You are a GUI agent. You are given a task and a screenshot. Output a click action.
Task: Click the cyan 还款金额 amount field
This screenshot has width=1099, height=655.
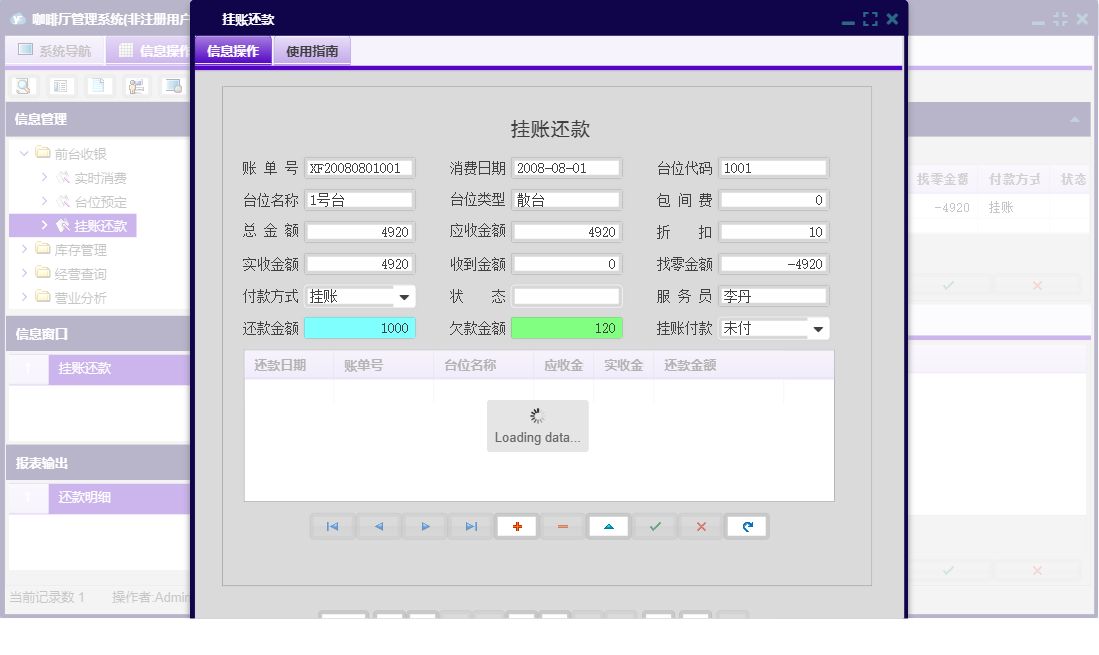point(358,328)
